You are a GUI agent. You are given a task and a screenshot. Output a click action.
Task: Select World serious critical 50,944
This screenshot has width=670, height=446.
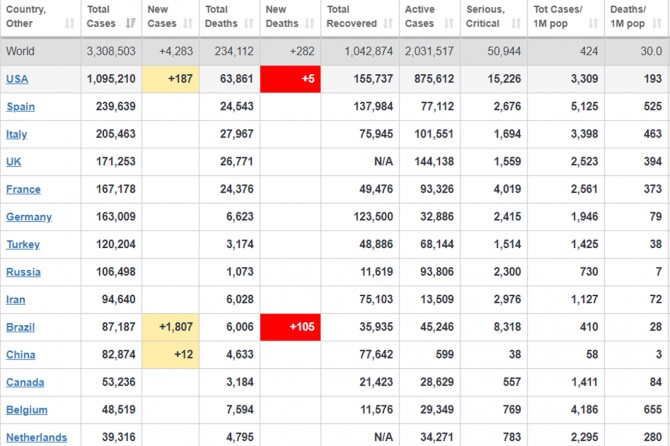[x=504, y=51]
